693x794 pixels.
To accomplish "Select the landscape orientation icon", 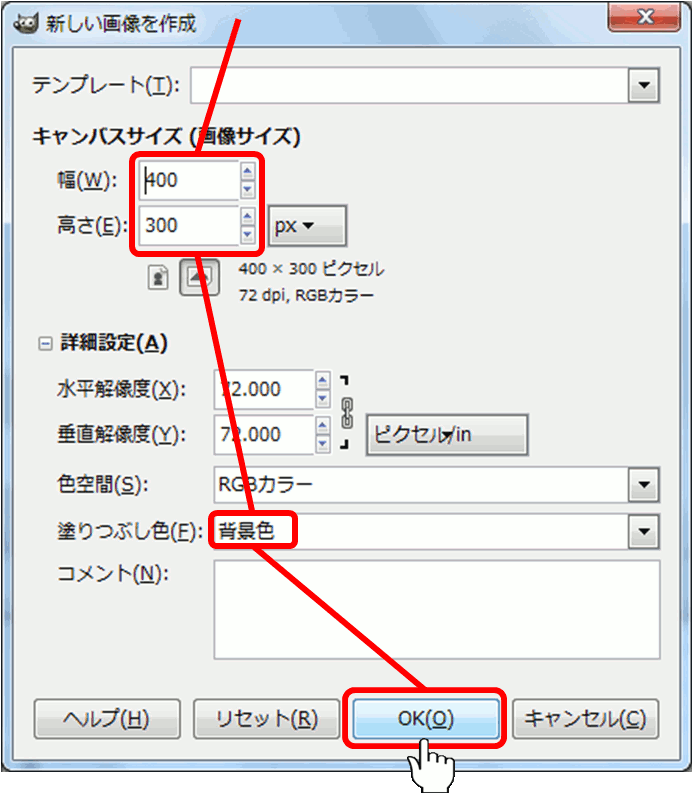I will point(200,277).
